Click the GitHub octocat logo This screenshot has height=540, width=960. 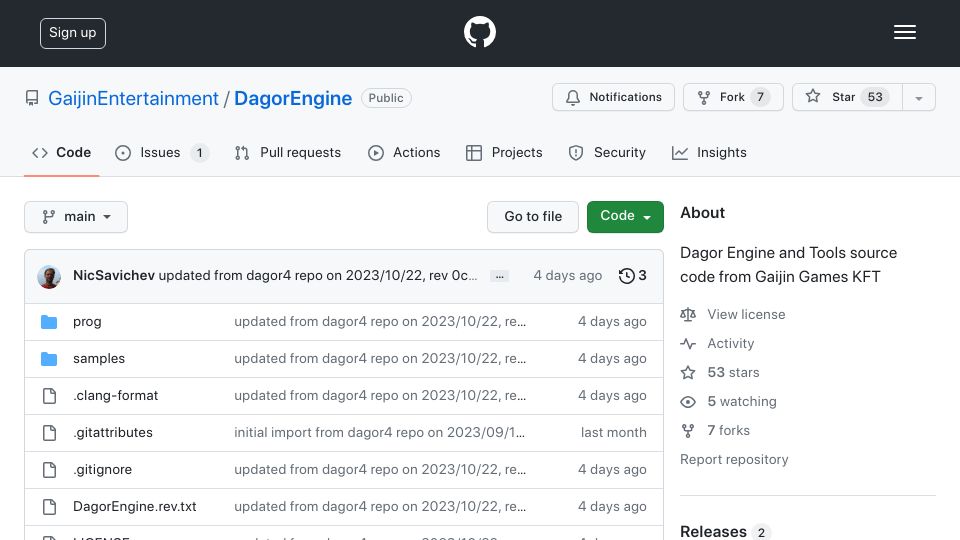tap(479, 32)
